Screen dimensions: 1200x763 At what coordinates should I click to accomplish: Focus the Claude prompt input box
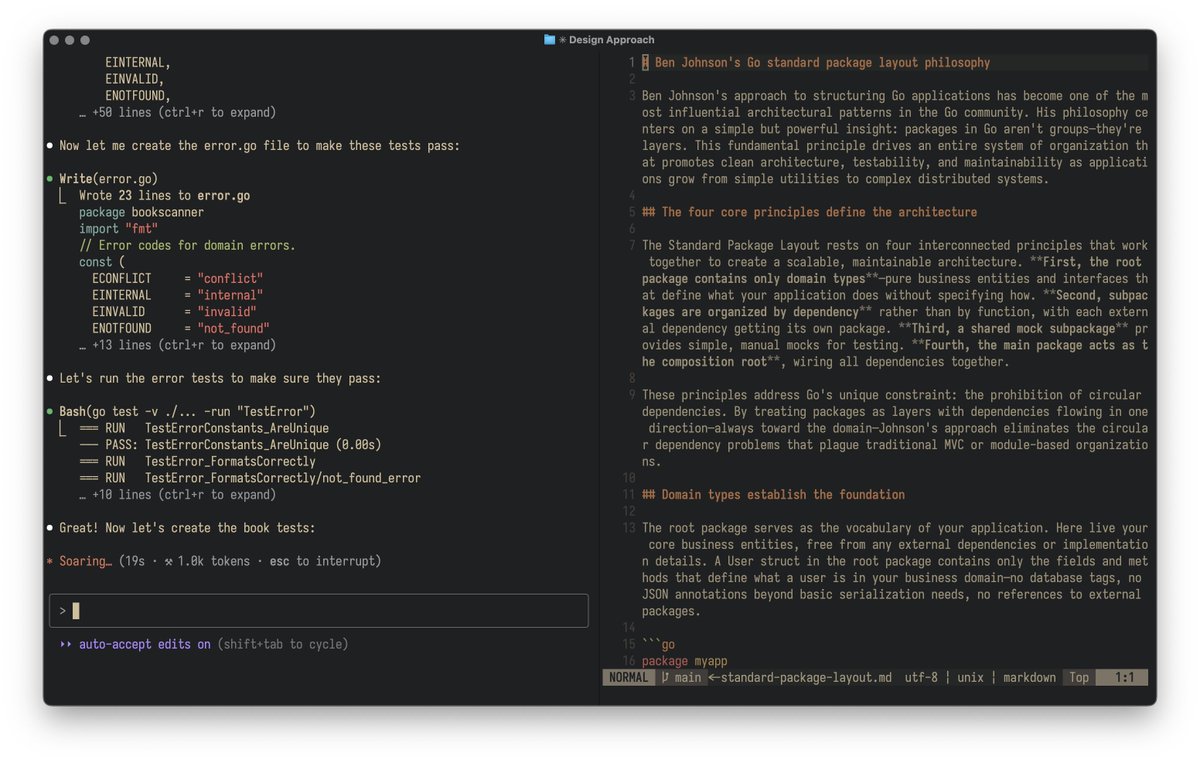click(x=319, y=611)
